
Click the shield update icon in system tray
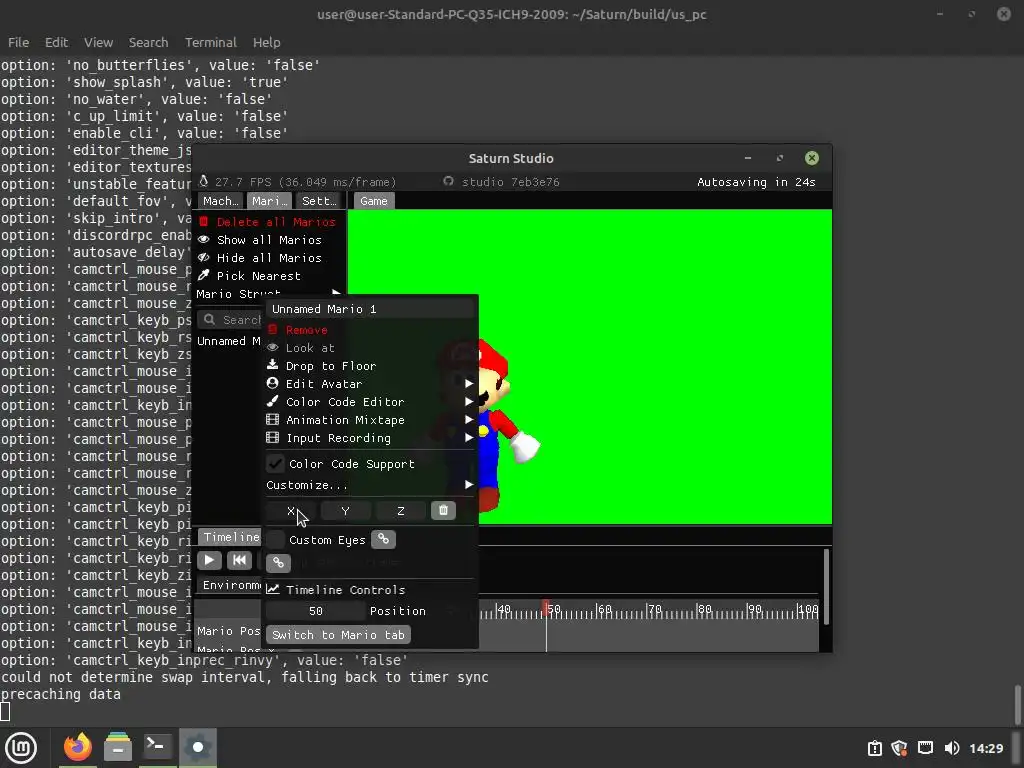(899, 748)
